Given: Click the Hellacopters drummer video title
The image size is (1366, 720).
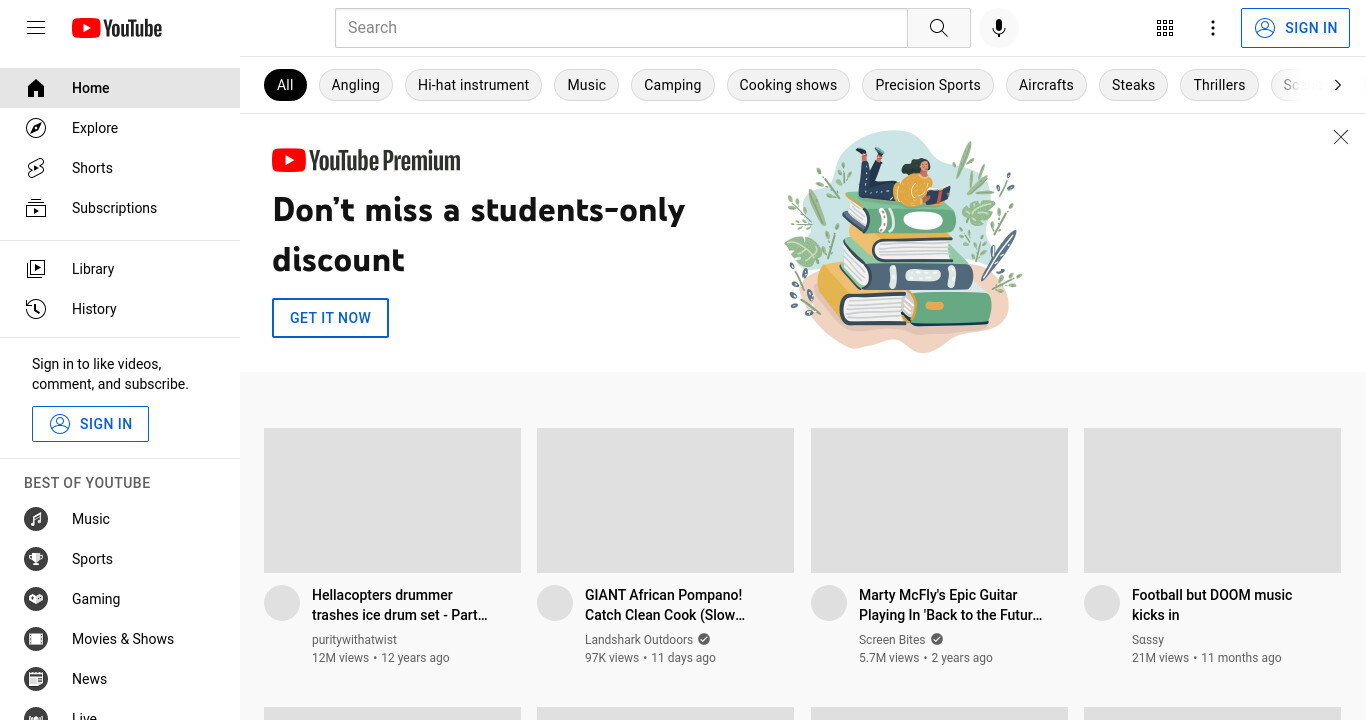Looking at the screenshot, I should coord(400,605).
